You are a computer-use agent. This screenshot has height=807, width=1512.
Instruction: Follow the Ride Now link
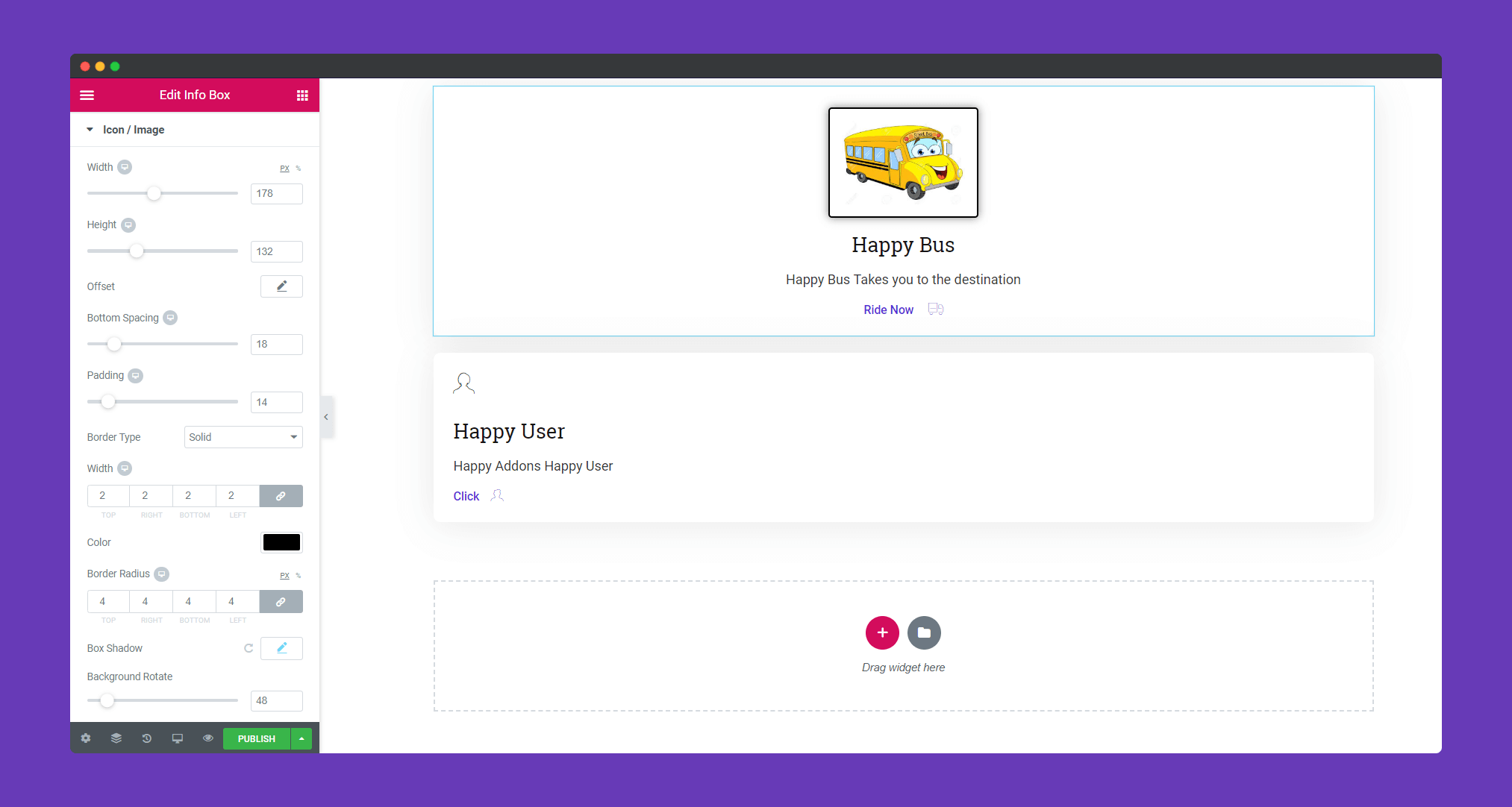pos(888,310)
